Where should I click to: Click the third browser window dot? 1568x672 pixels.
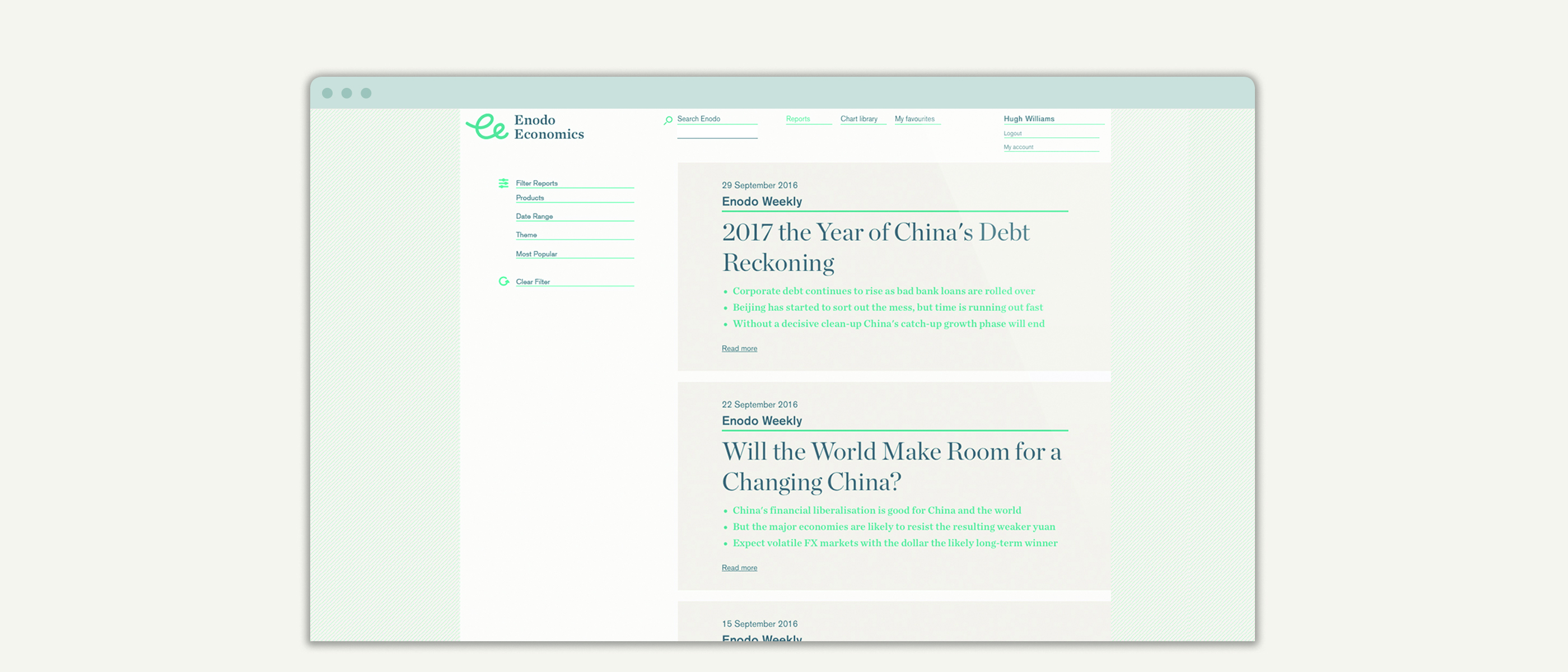click(x=366, y=93)
